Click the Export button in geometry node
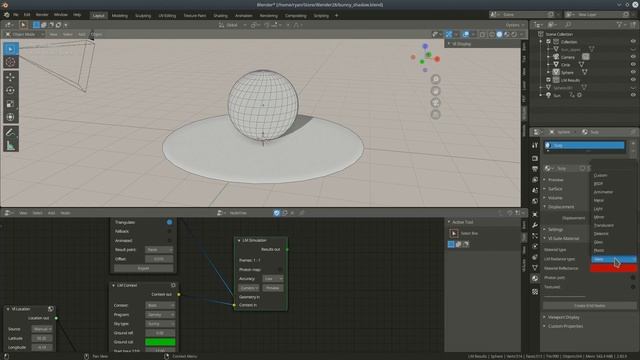Screen dimensions: 640x360 (x=144, y=269)
